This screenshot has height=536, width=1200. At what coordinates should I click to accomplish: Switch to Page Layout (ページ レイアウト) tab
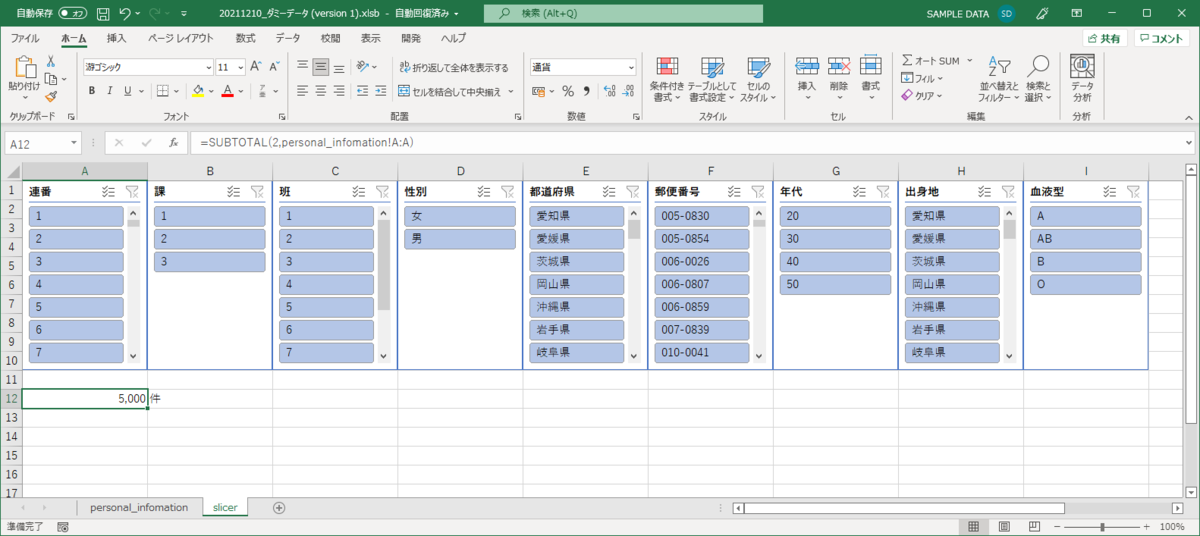[181, 38]
